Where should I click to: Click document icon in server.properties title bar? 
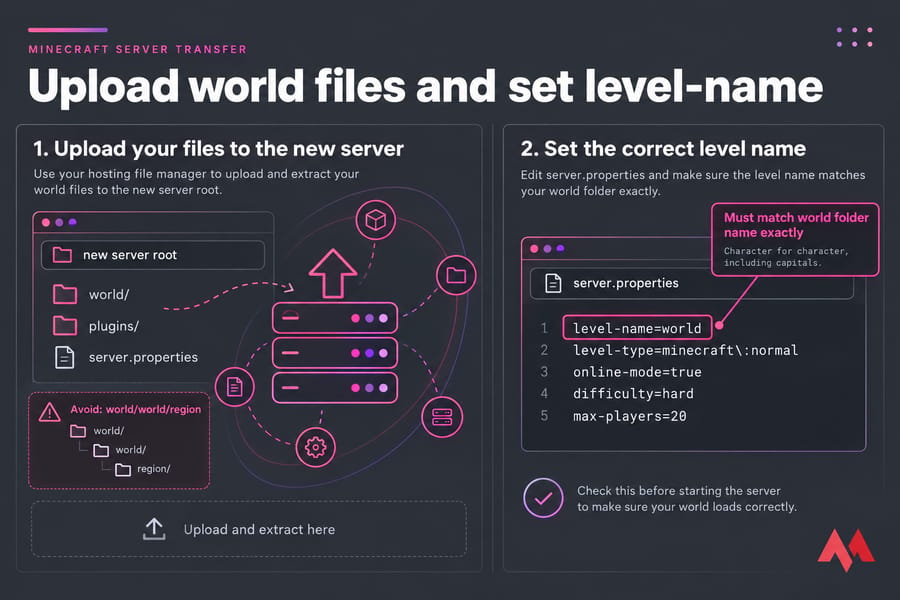(x=553, y=283)
